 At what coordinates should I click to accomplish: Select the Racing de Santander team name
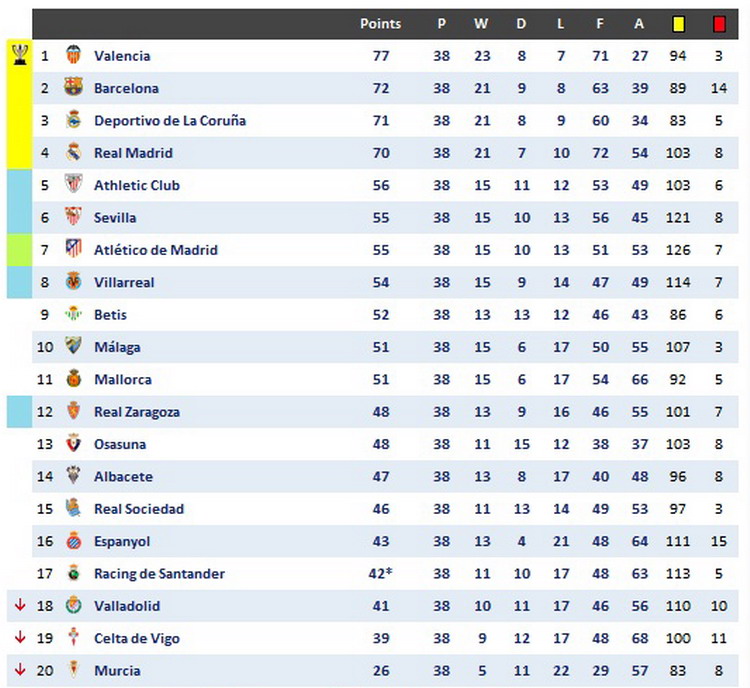(x=159, y=574)
